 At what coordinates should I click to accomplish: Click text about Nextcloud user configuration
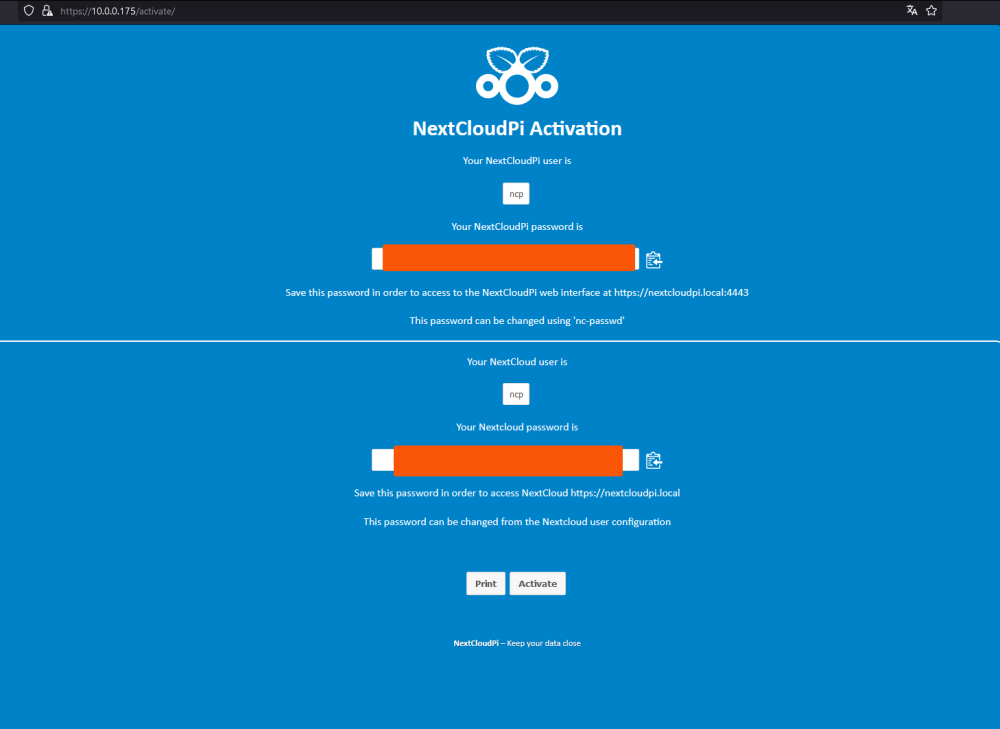pos(517,522)
